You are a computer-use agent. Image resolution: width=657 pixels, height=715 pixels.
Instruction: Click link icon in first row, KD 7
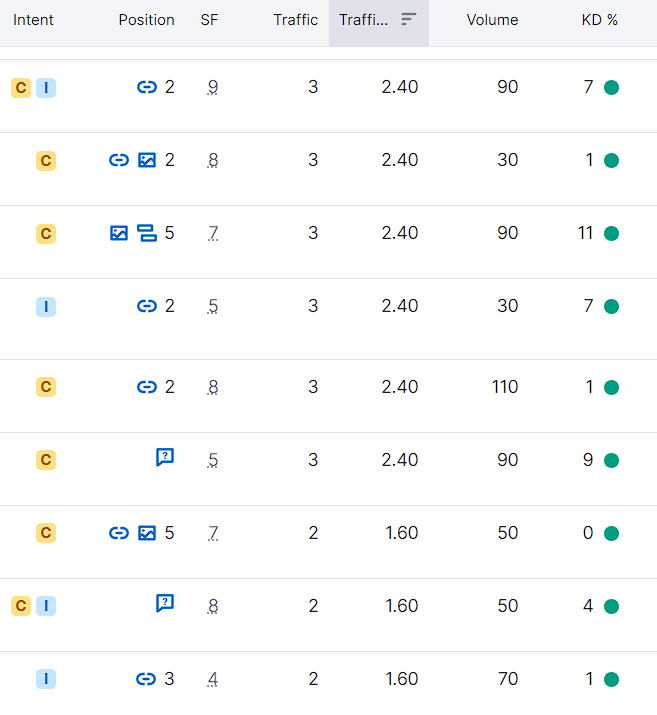(147, 87)
